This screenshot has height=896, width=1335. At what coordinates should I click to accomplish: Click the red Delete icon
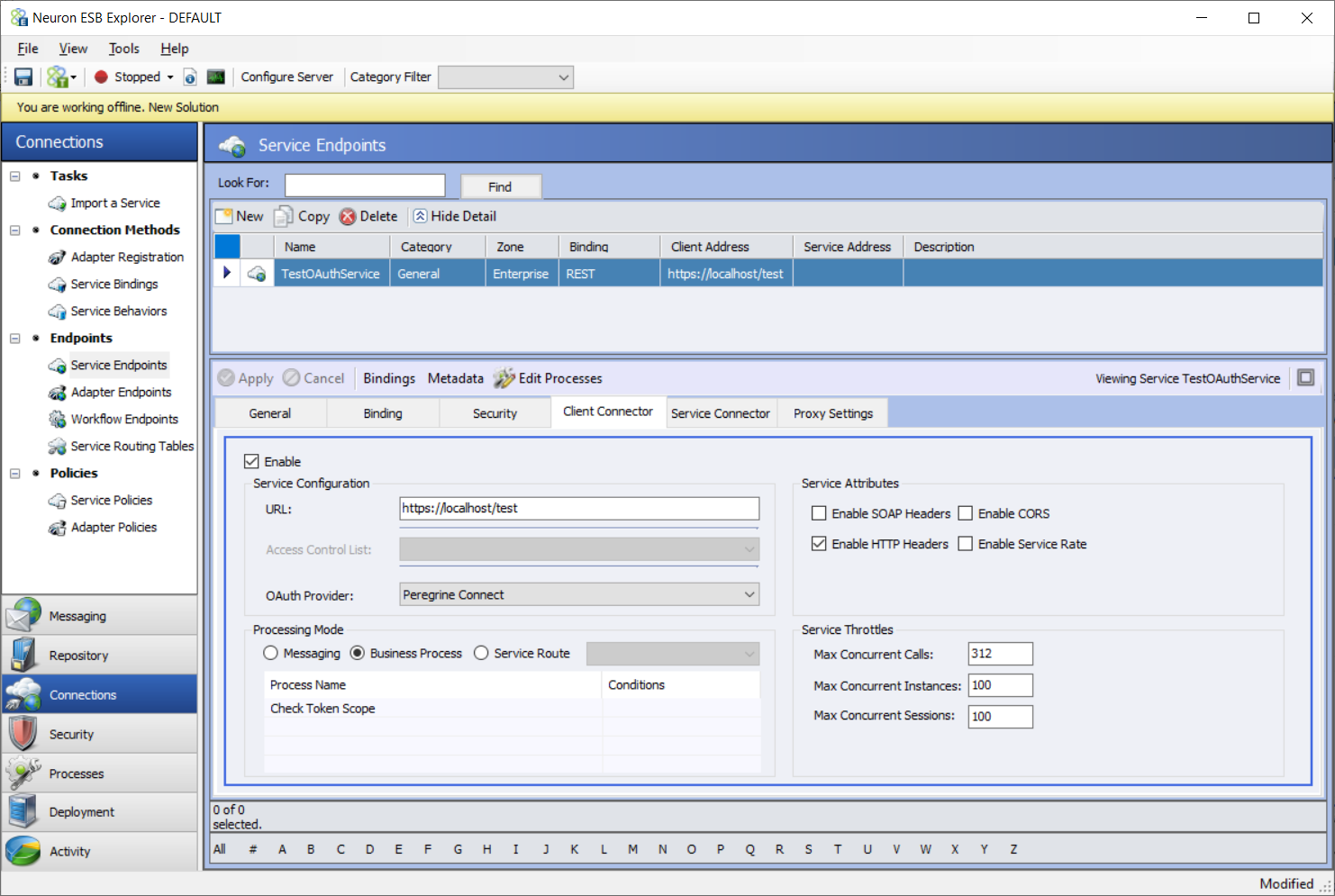[348, 216]
